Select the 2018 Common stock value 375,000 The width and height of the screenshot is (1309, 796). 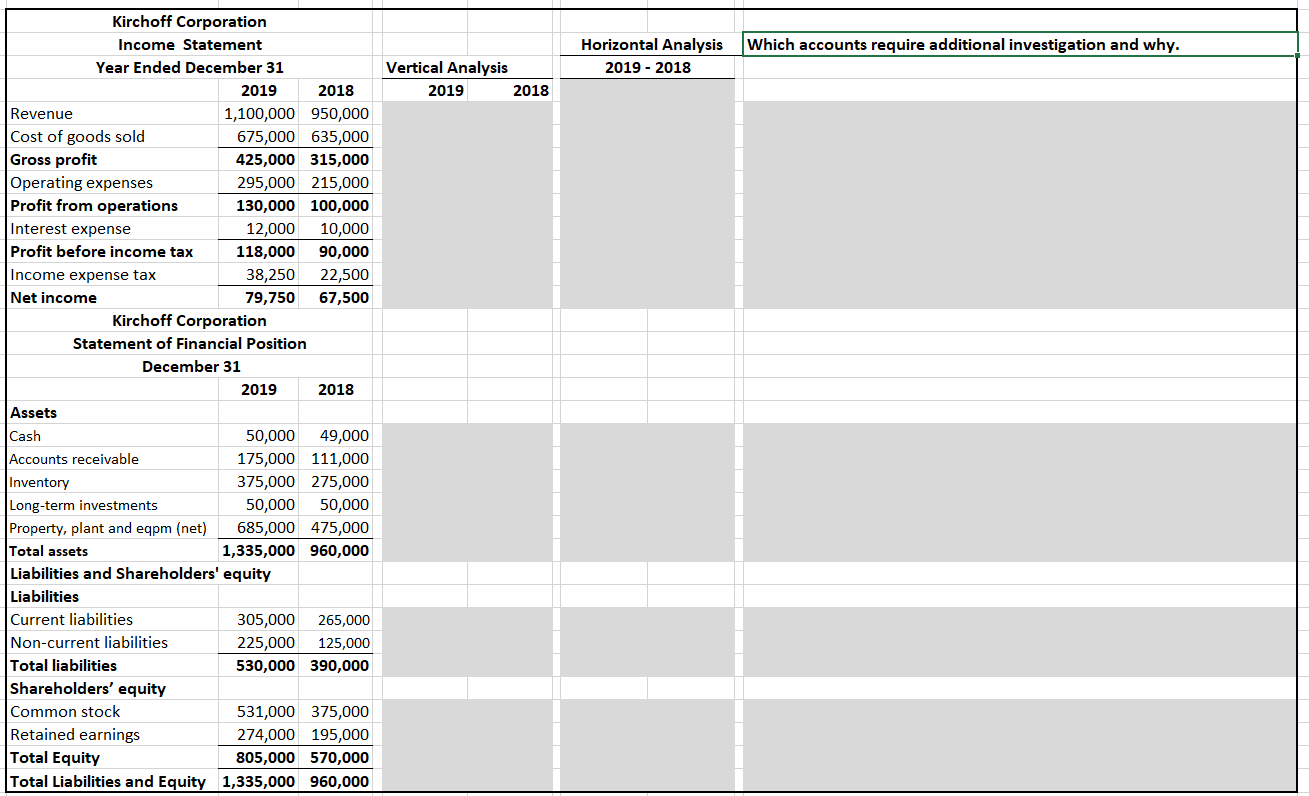pyautogui.click(x=339, y=712)
